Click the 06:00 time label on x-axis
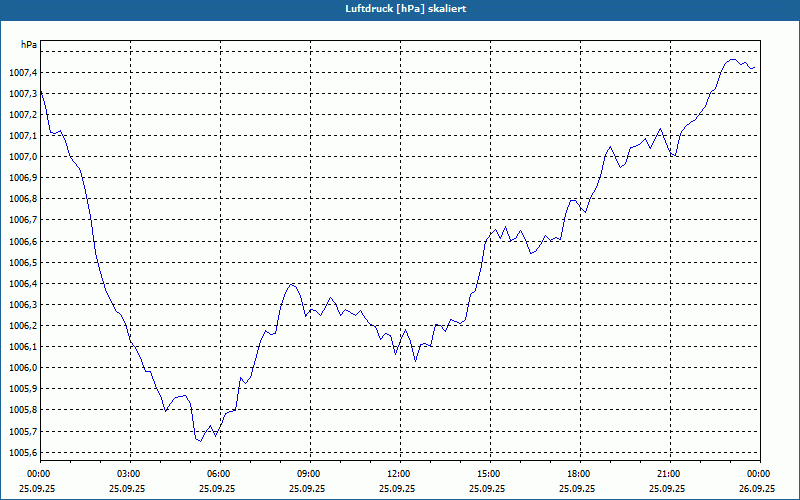The width and height of the screenshot is (800, 500). point(220,474)
